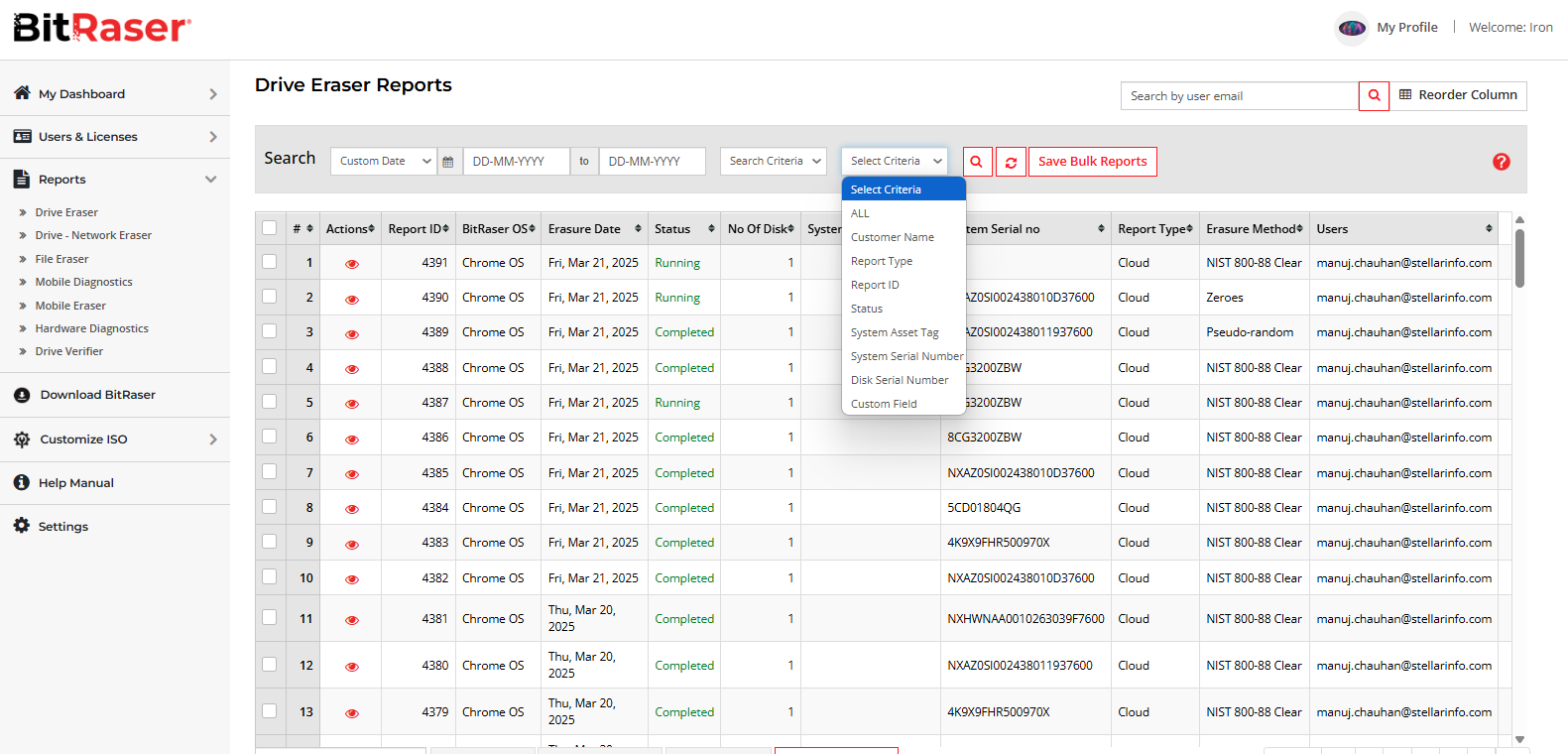Open the red question mark help icon
The image size is (1568, 754).
point(1502,162)
